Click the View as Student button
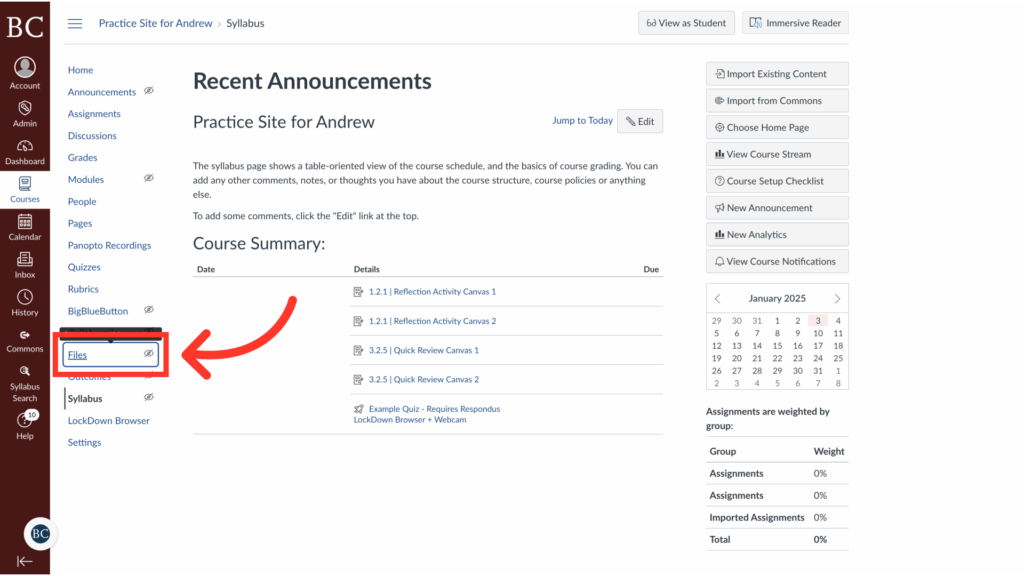This screenshot has height=576, width=1024. (686, 22)
